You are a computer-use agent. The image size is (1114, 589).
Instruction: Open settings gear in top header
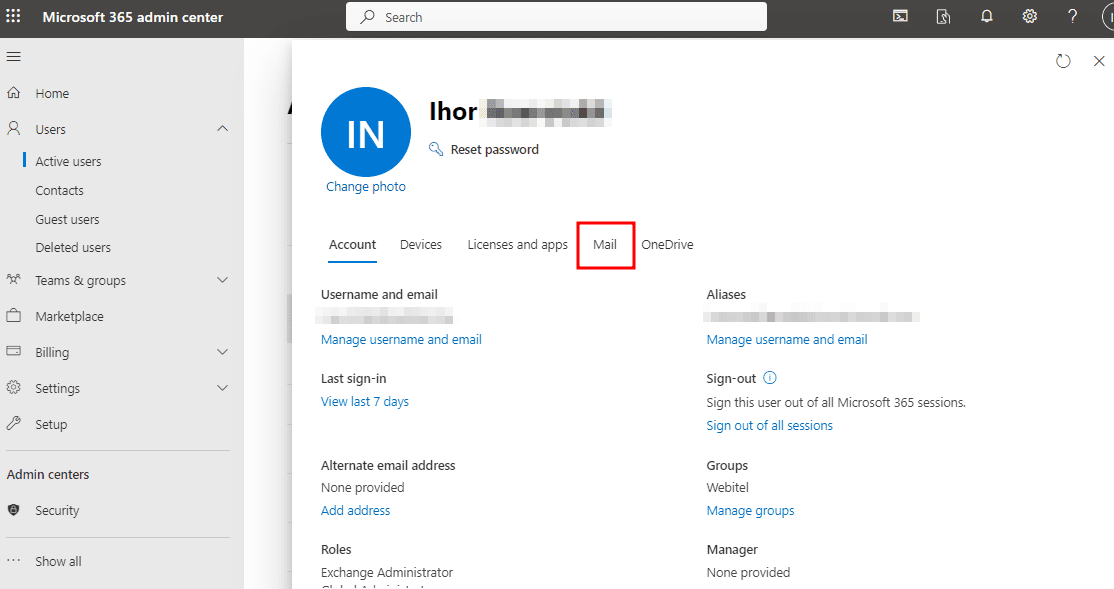tap(1029, 16)
